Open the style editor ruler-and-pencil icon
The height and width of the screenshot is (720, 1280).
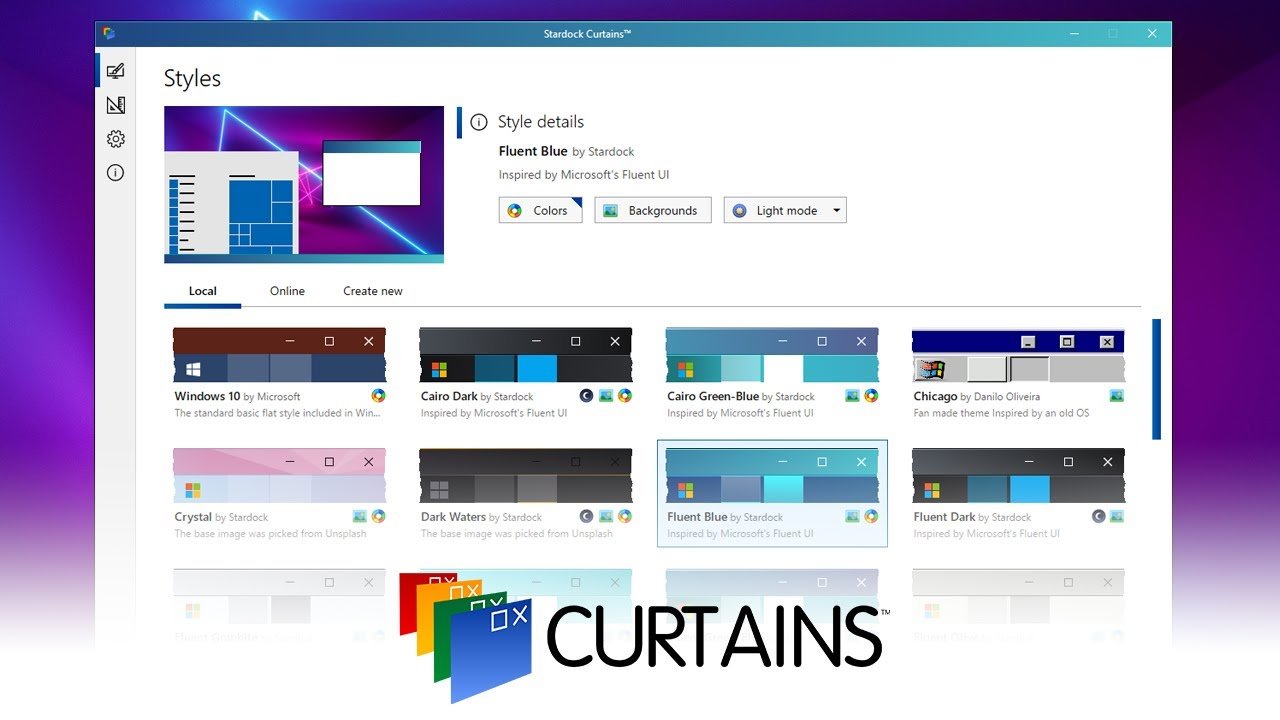(115, 105)
